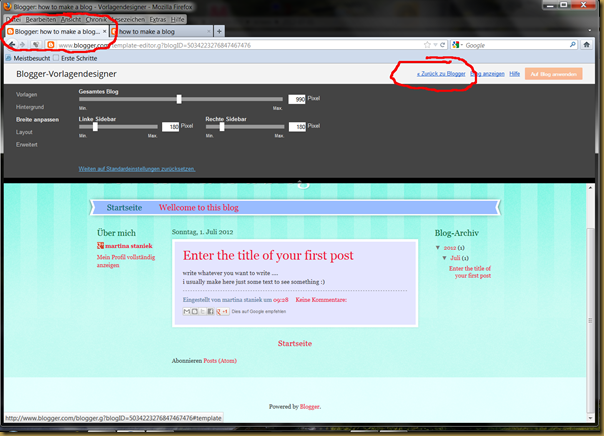Image resolution: width=604 pixels, height=436 pixels.
Task: Go to the Firefox Home page icon
Action: tap(586, 45)
